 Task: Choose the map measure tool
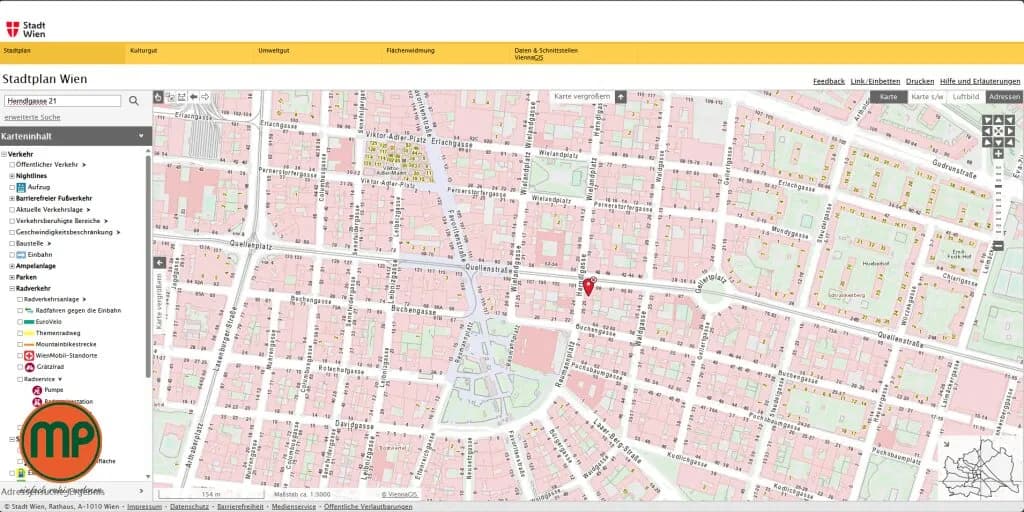(182, 97)
